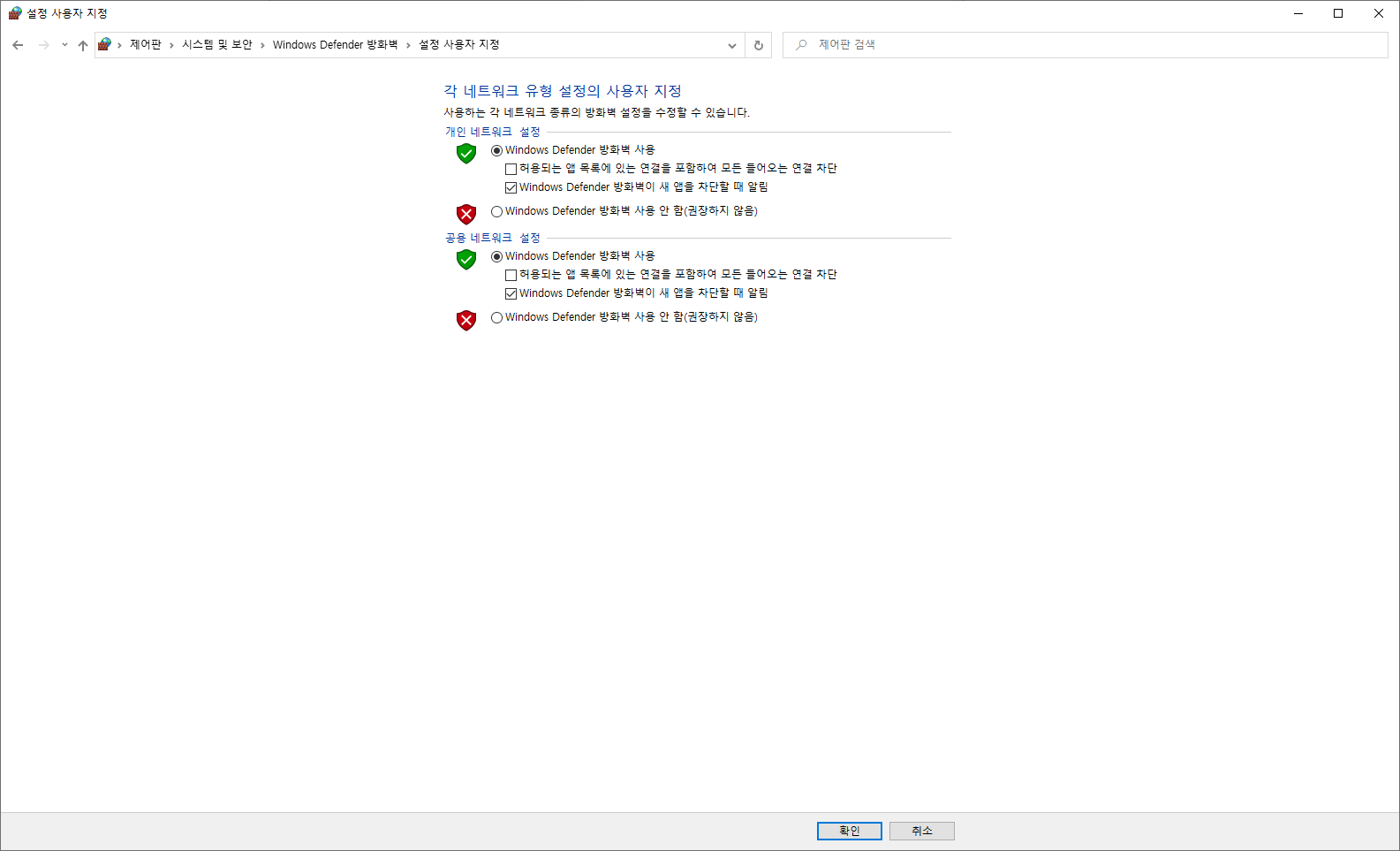Check private network block all incoming connections box

pos(511,169)
